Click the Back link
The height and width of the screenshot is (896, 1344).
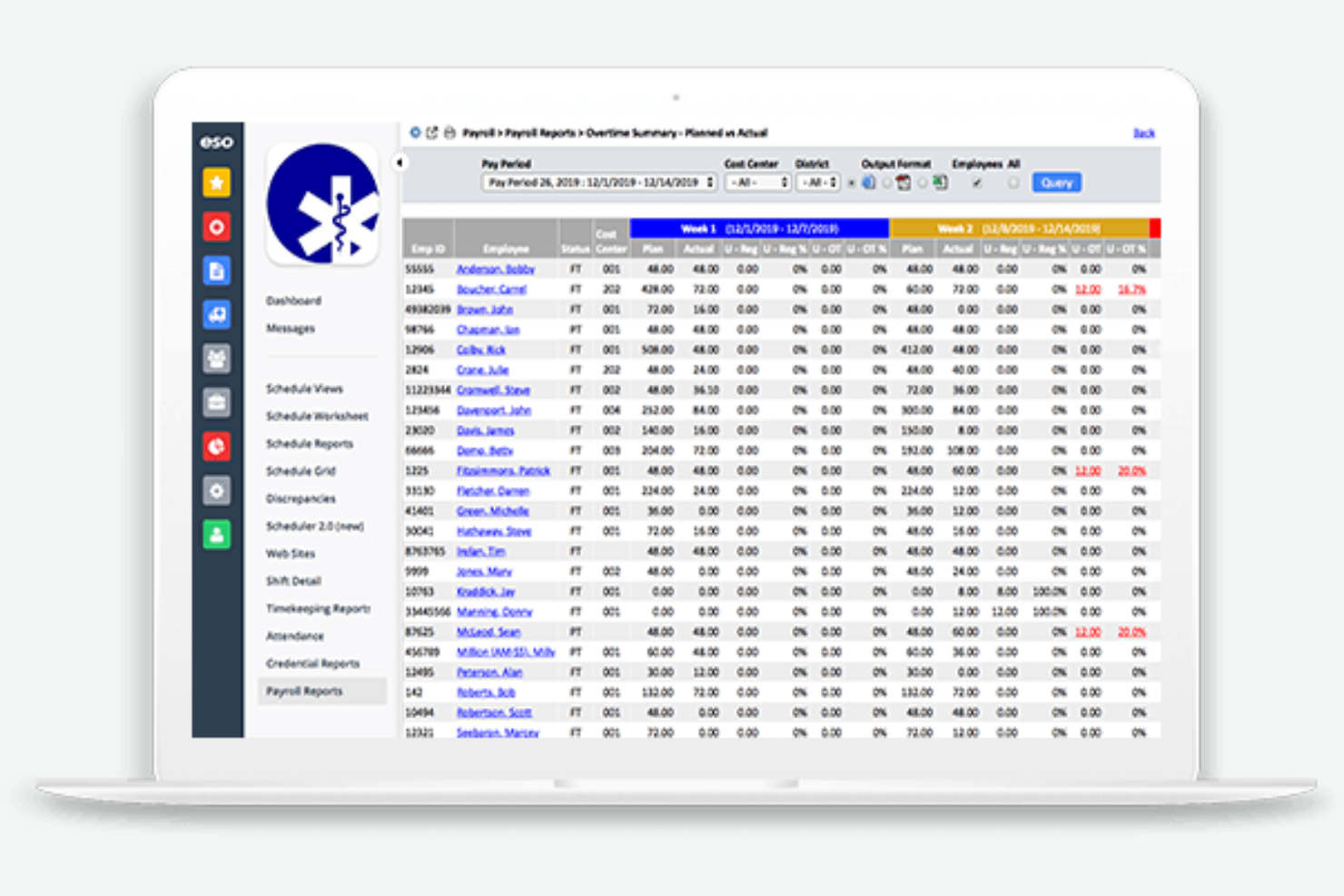tap(1143, 133)
